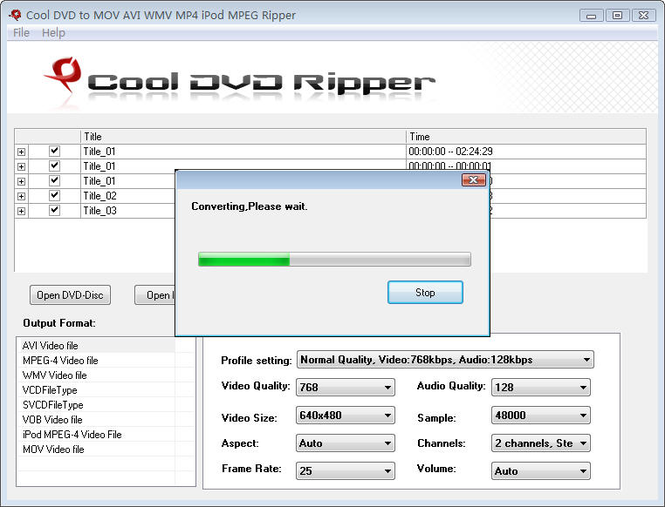Select VOB Video file output format
Viewport: 665px width, 507px height.
pos(97,420)
